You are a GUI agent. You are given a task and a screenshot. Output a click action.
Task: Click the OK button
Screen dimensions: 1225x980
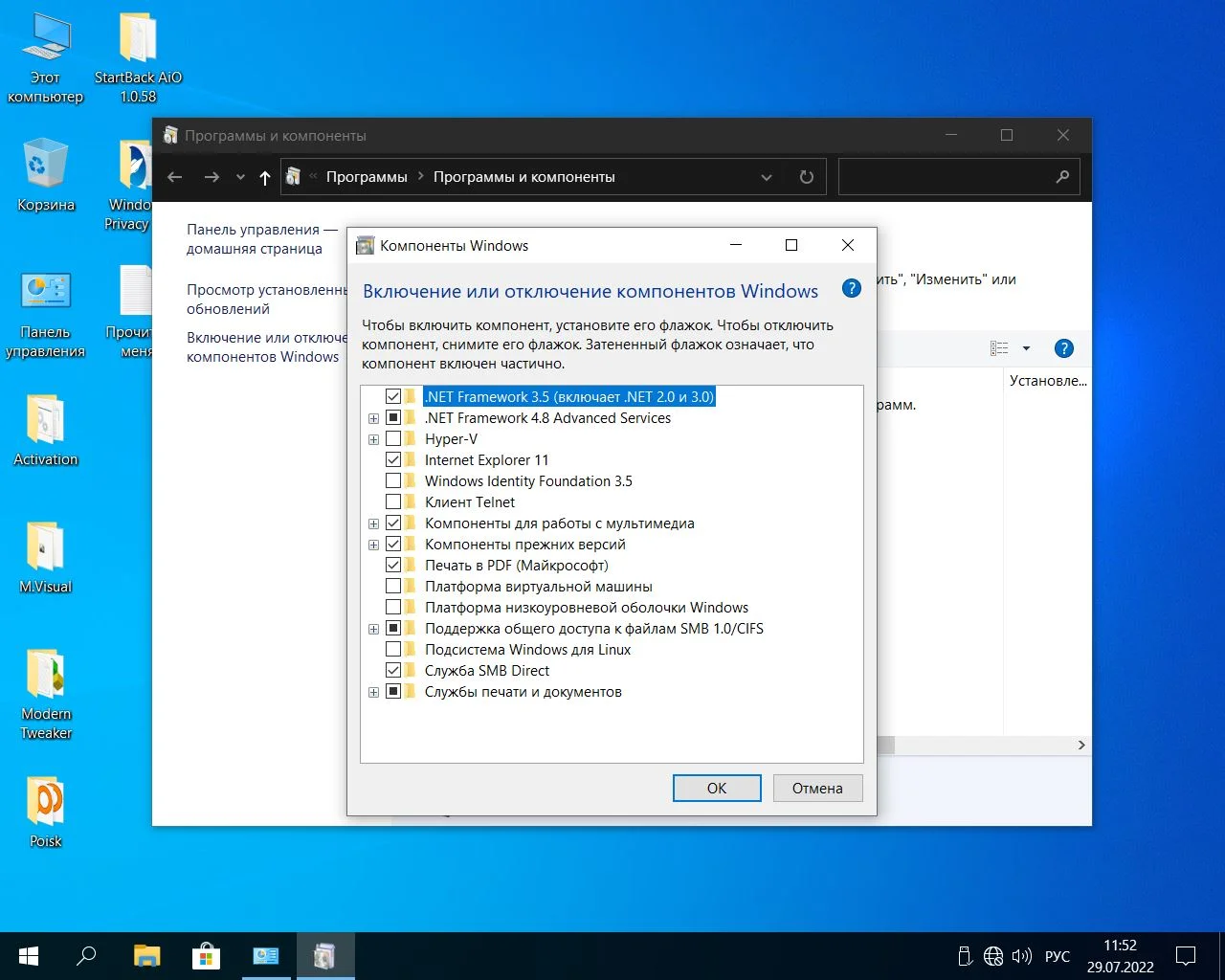tap(717, 789)
